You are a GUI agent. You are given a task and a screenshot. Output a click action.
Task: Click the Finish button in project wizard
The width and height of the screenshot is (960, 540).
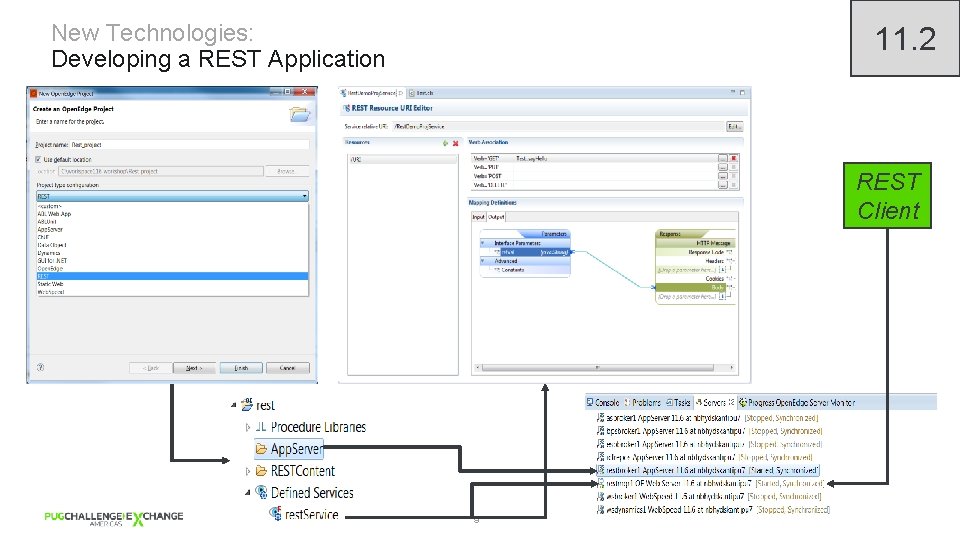(241, 368)
